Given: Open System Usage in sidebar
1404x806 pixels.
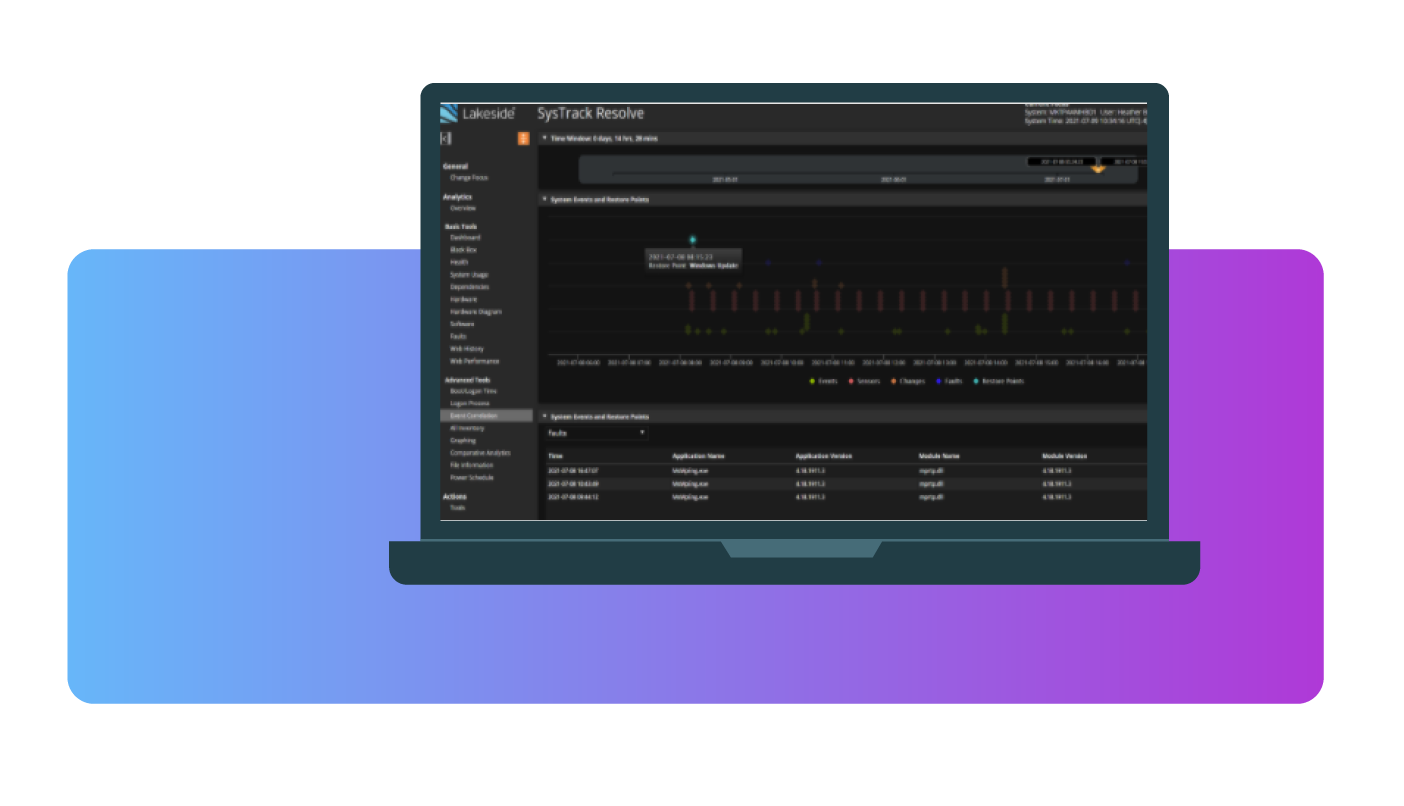Looking at the screenshot, I should pos(469,275).
